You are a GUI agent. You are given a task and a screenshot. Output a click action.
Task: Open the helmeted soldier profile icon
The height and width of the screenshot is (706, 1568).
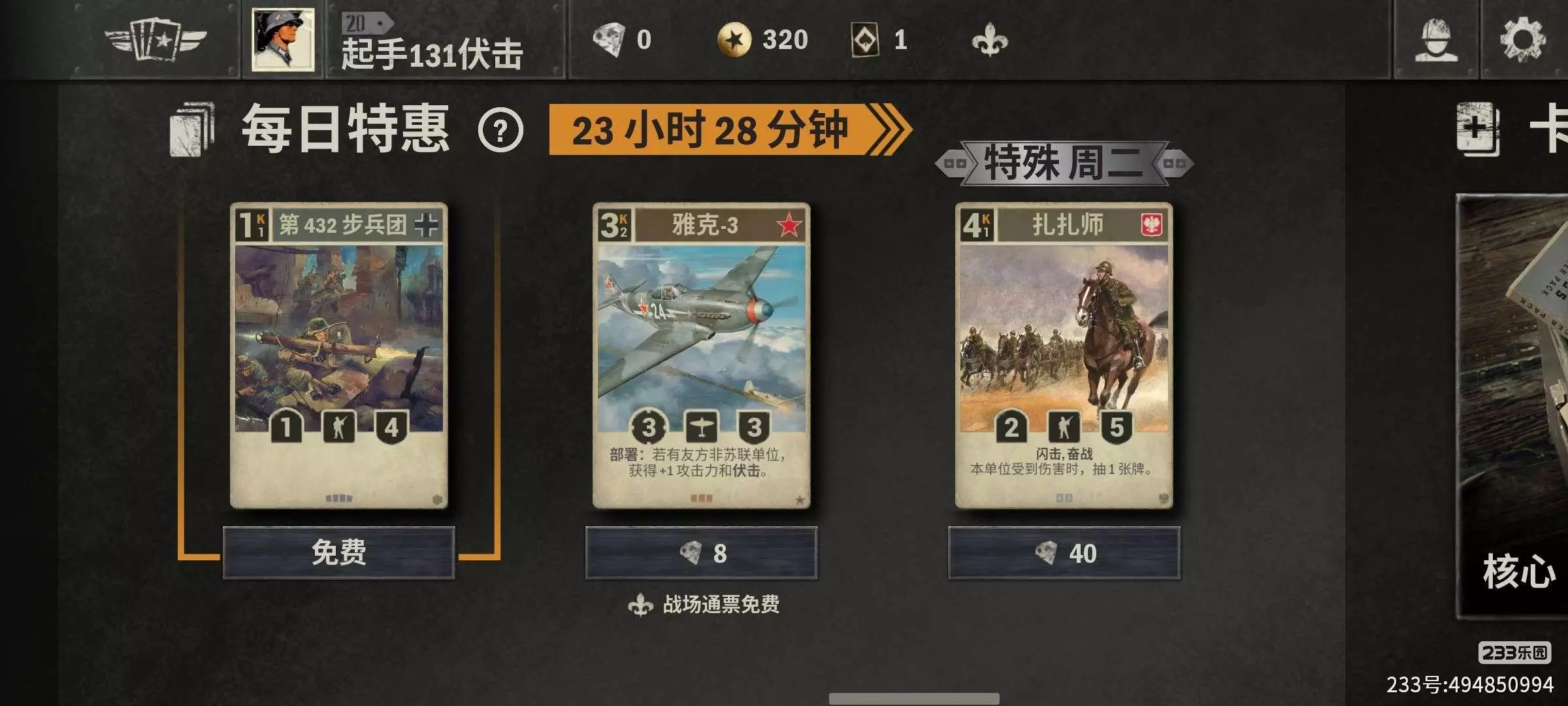1435,40
